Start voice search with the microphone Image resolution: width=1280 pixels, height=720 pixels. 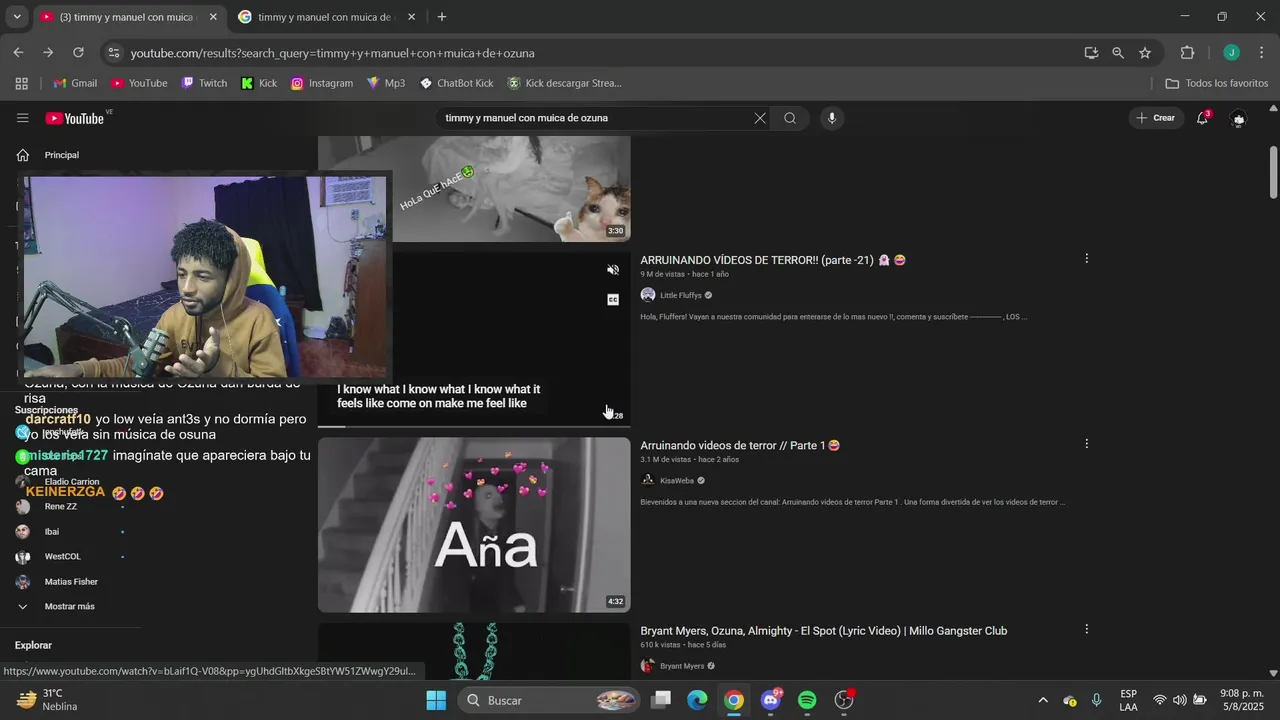831,118
